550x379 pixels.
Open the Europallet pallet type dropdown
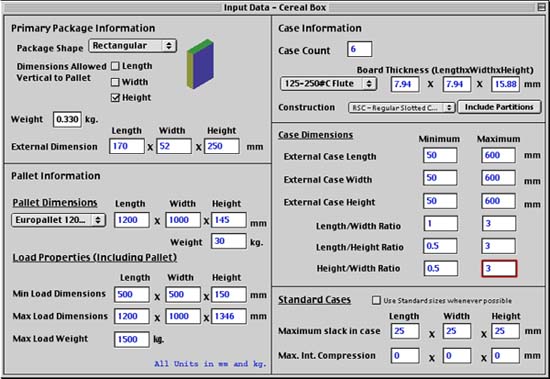(58, 220)
